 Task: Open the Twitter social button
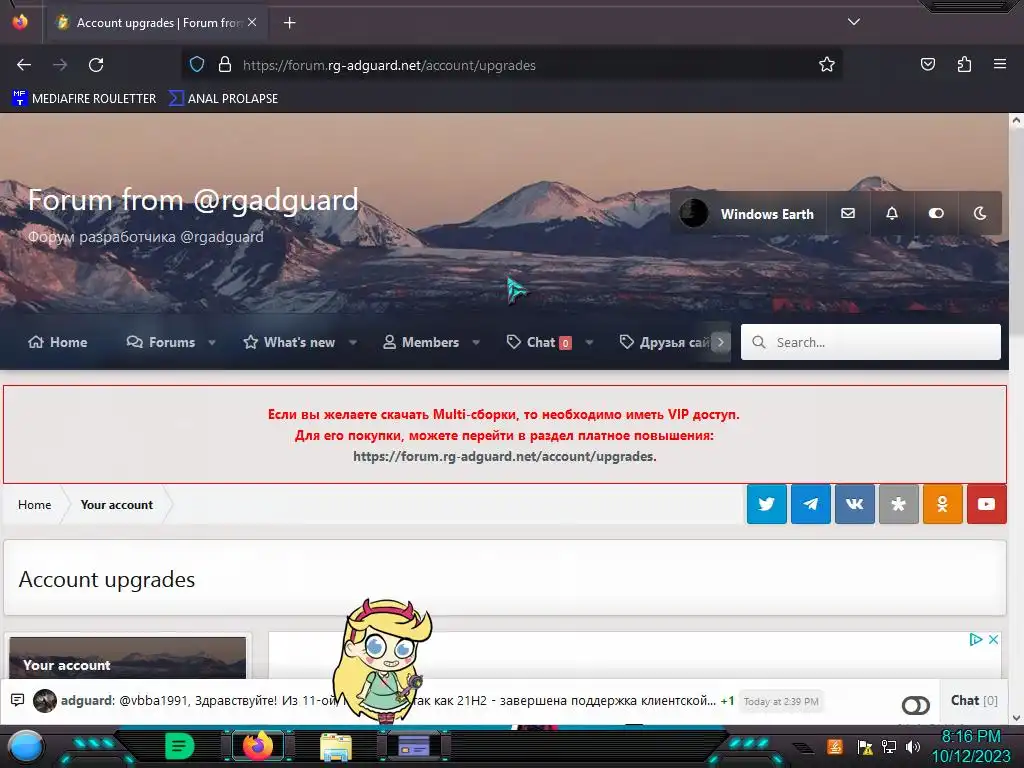pos(767,504)
